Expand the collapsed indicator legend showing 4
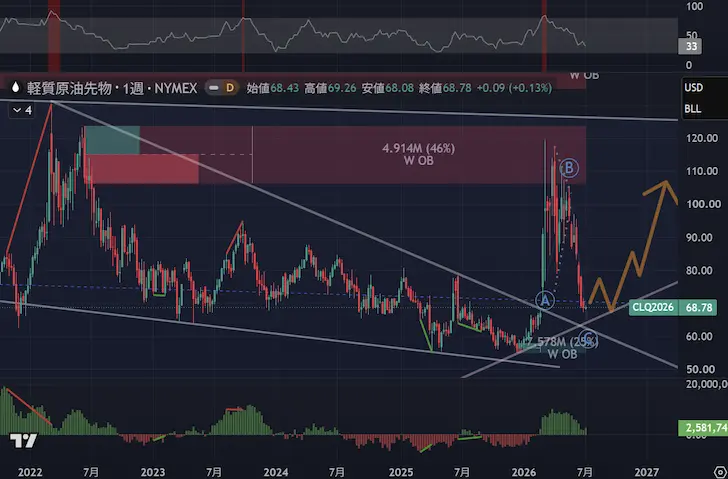 point(22,110)
